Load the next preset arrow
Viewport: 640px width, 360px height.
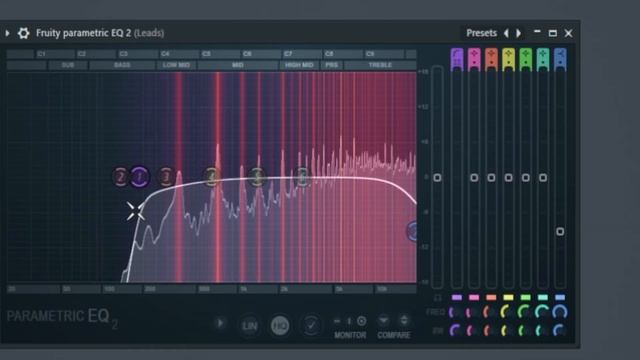pos(519,33)
